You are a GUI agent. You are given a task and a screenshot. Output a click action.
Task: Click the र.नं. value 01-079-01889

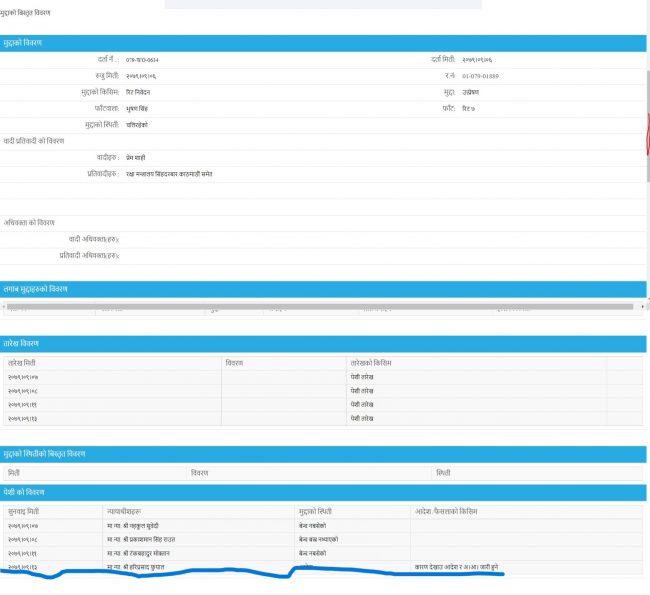[480, 76]
